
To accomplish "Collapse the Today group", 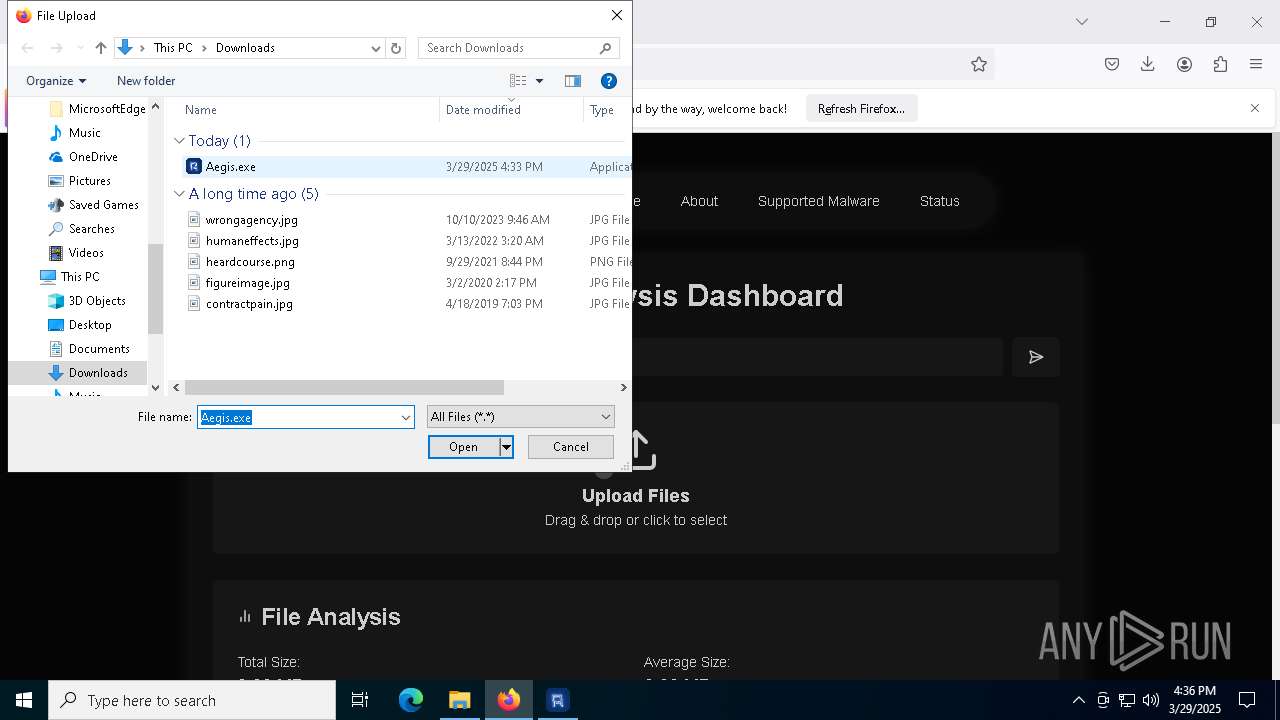I will (x=179, y=141).
